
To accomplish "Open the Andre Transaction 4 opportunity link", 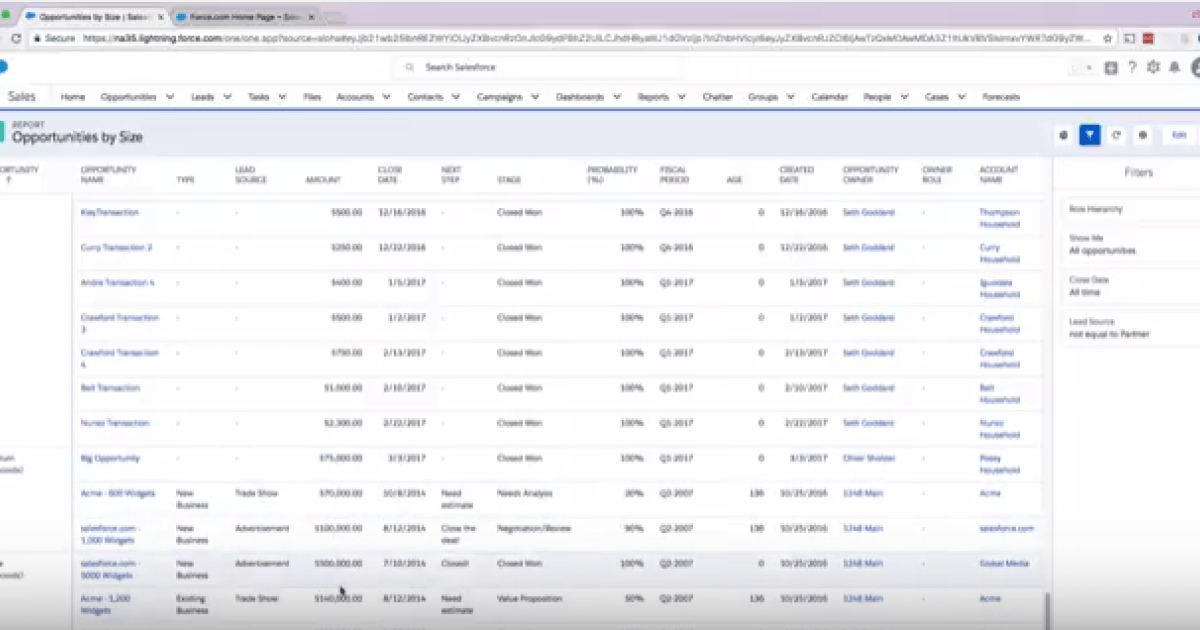I will click(118, 282).
